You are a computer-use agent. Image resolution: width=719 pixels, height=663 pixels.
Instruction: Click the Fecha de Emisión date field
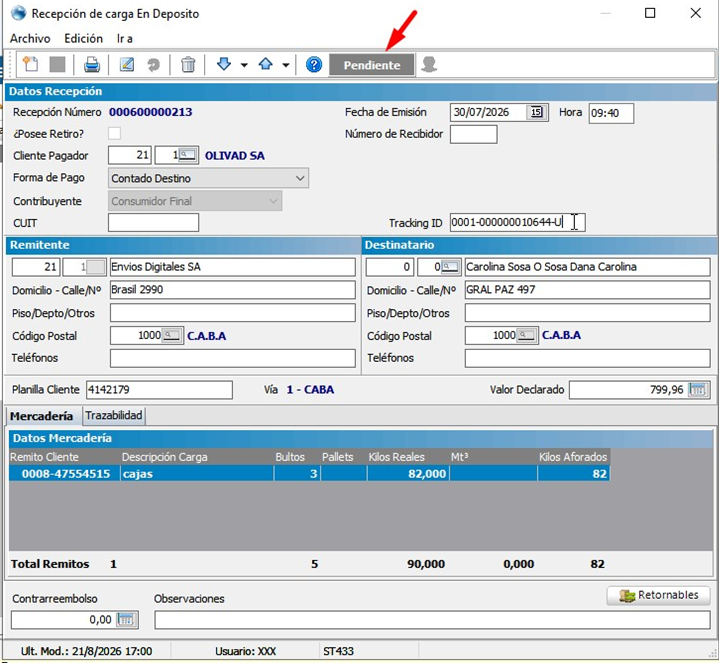[x=489, y=112]
